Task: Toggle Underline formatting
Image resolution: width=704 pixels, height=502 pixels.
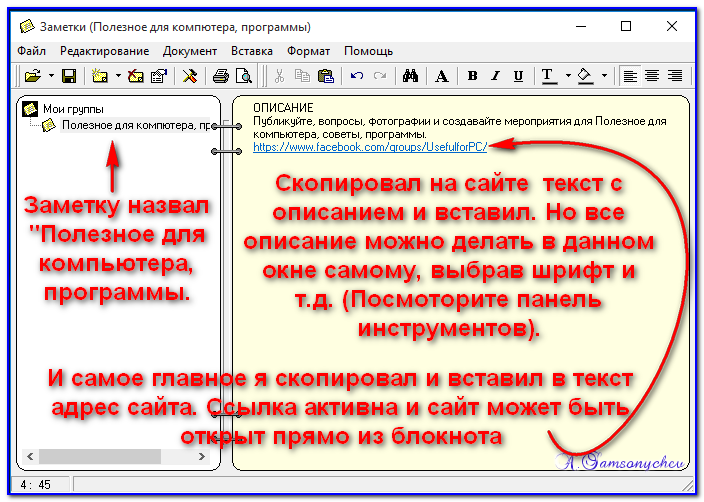Action: point(518,76)
